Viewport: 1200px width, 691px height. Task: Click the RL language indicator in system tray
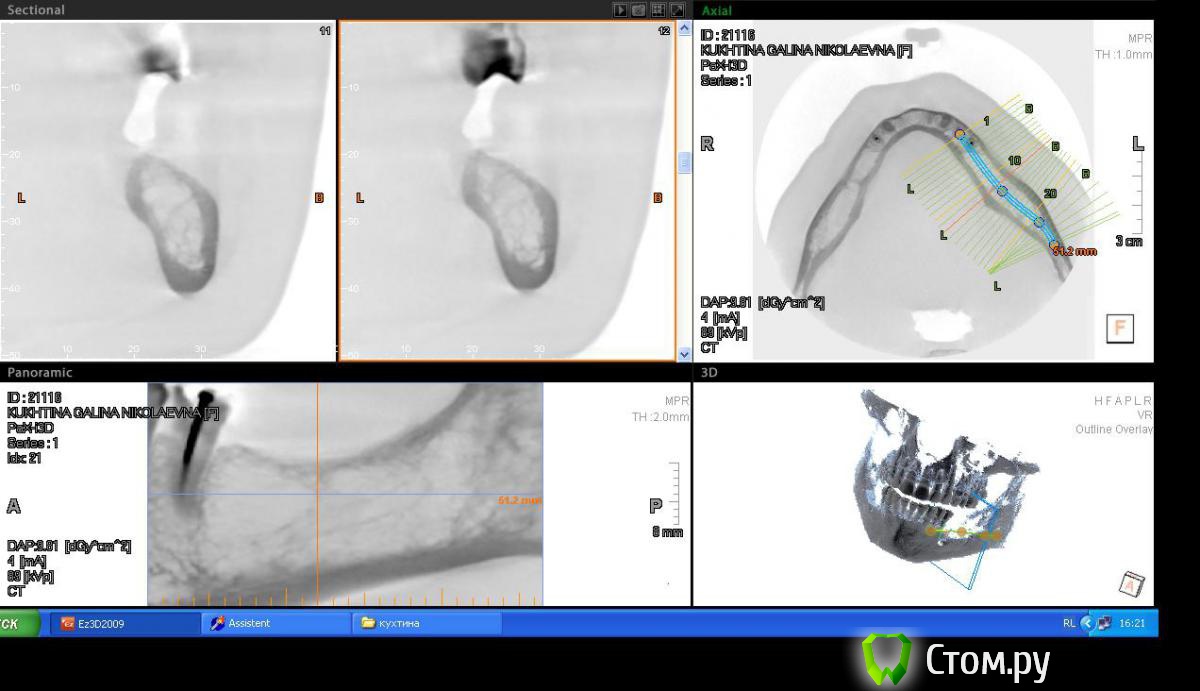(x=1069, y=623)
